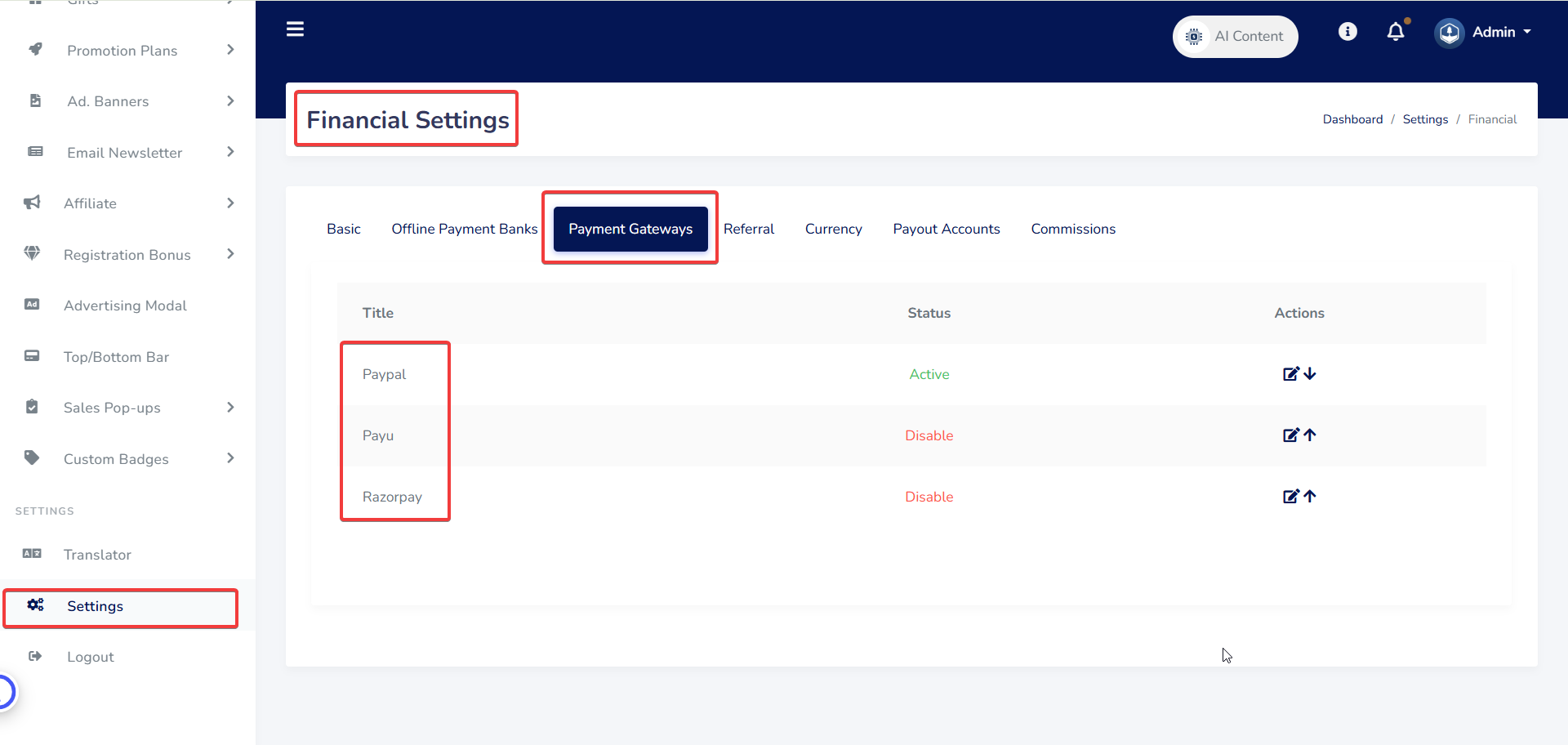
Task: Select the Payment Gateways tab
Action: 630,230
